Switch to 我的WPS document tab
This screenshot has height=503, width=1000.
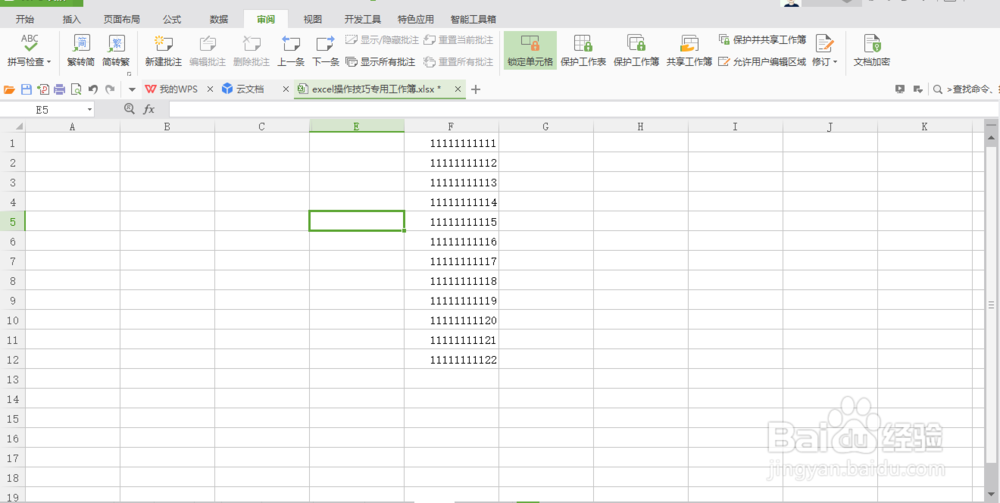click(171, 89)
